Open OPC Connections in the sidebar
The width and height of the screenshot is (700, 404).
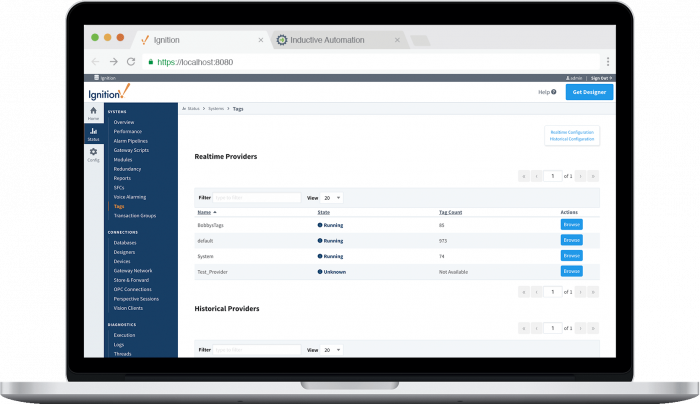133,289
